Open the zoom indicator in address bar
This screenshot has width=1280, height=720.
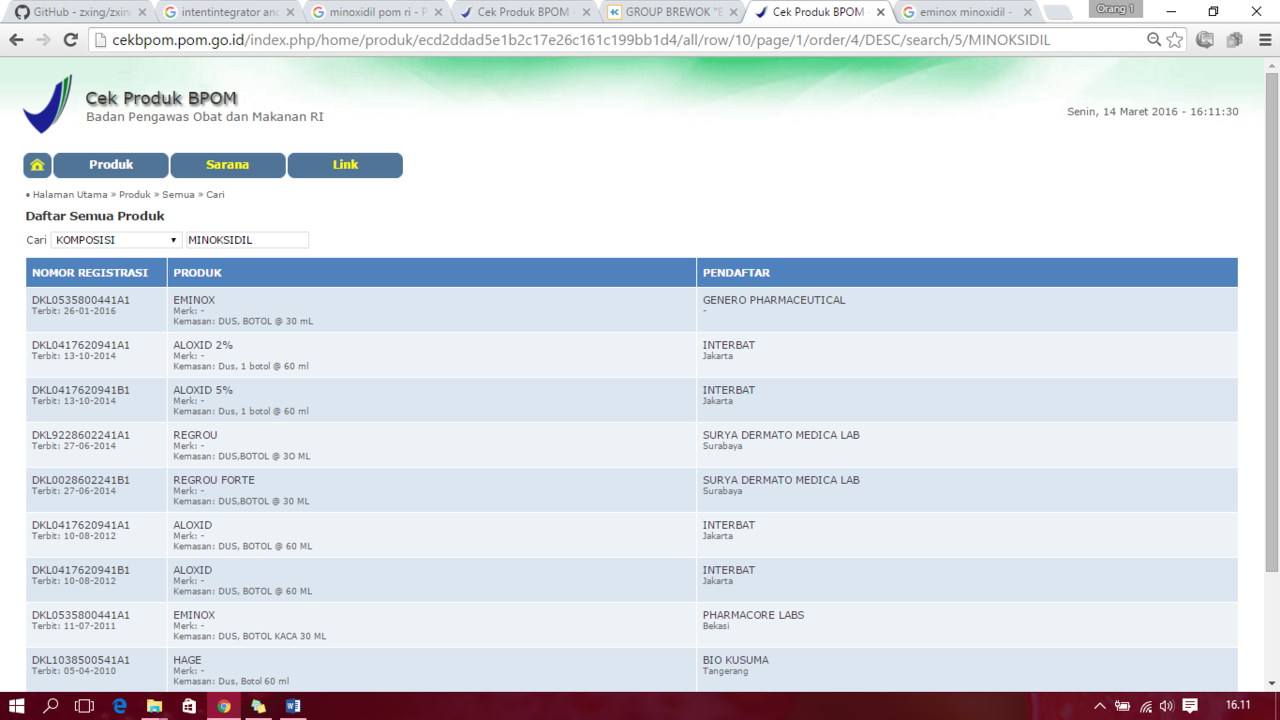pyautogui.click(x=1154, y=40)
